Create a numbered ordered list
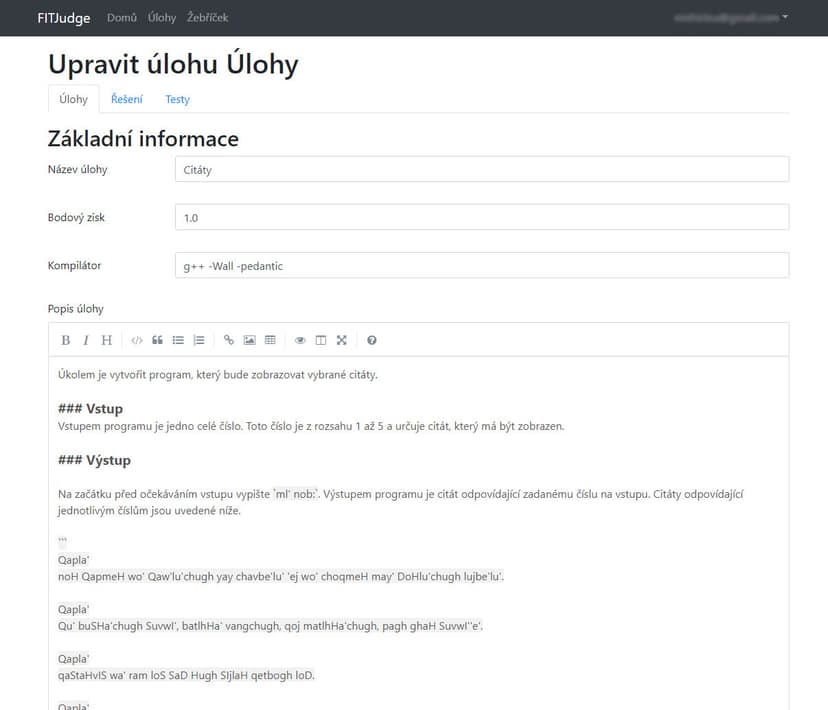The image size is (828, 710). pos(199,340)
